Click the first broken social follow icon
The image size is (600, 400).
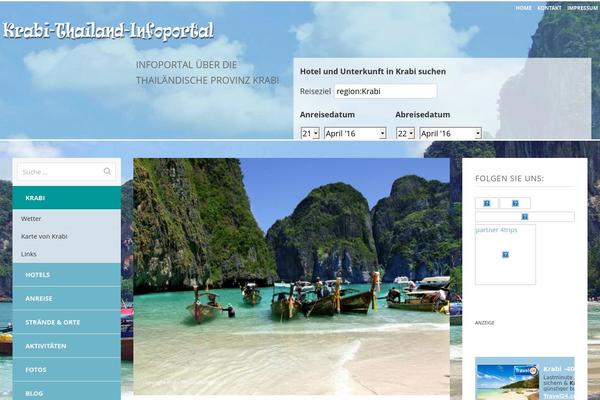(487, 203)
